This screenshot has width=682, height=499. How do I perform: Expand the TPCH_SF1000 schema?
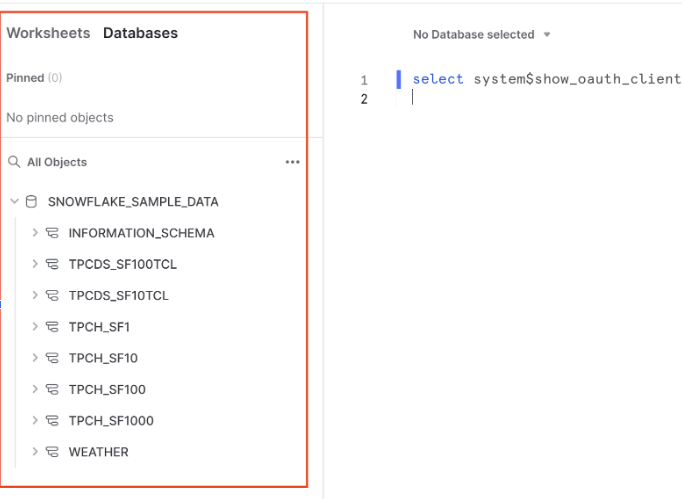coord(35,421)
